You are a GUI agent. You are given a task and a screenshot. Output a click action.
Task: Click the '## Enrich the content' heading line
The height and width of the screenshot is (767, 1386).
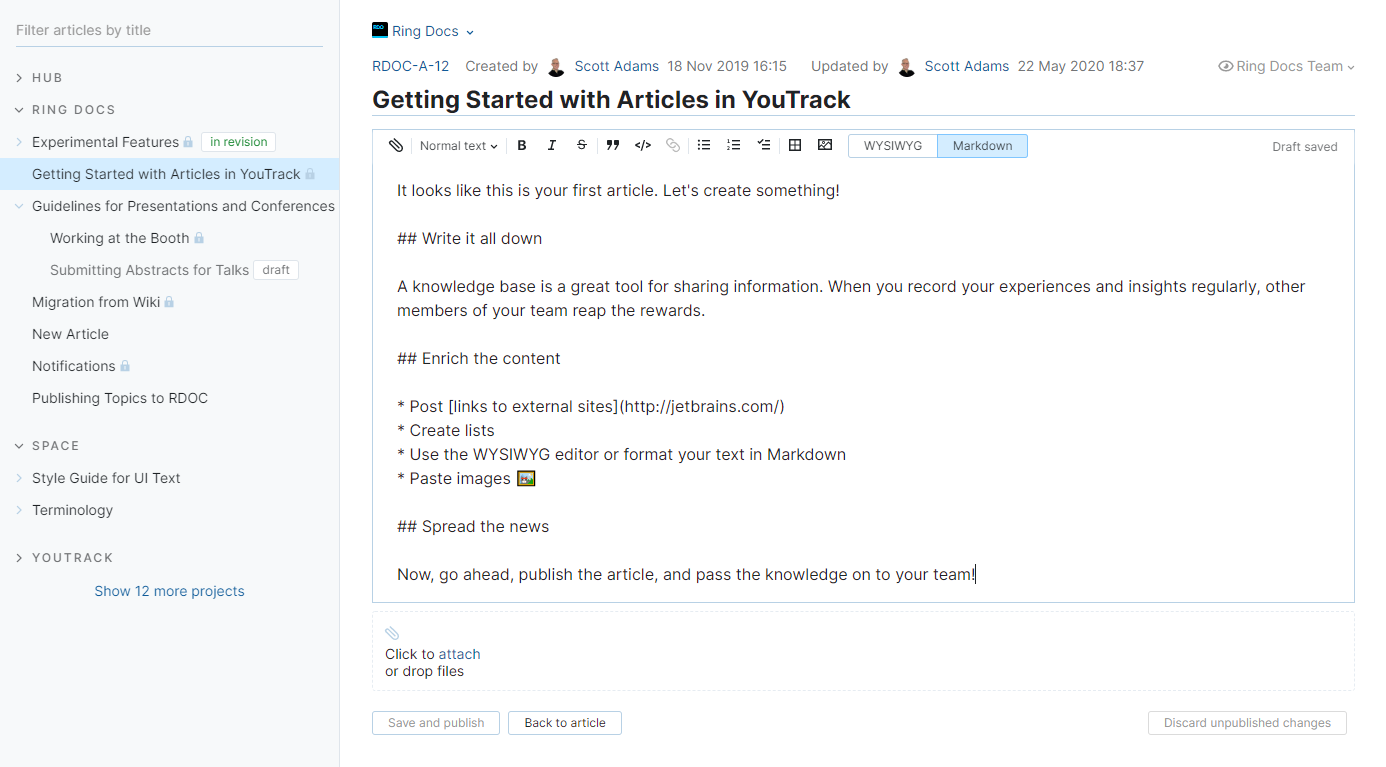[x=478, y=358]
